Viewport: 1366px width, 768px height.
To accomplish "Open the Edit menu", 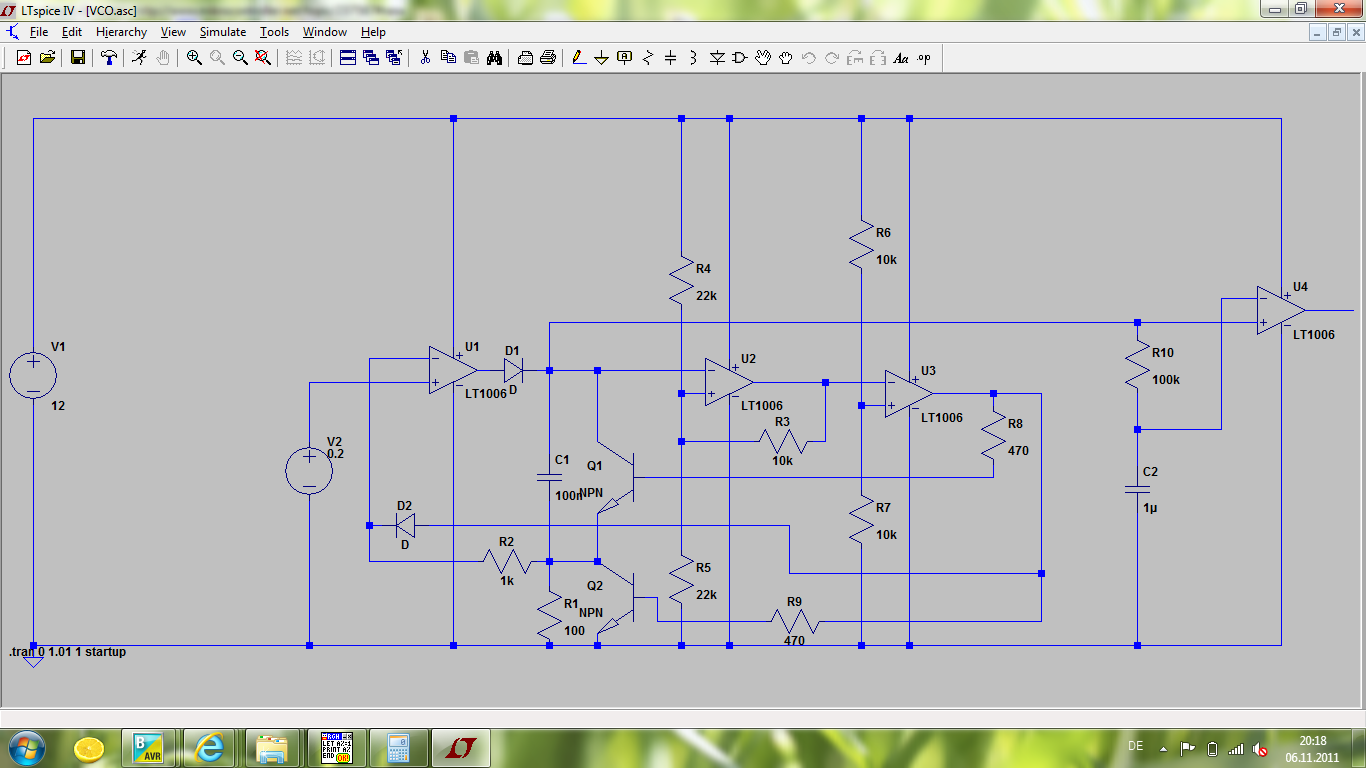I will [72, 32].
